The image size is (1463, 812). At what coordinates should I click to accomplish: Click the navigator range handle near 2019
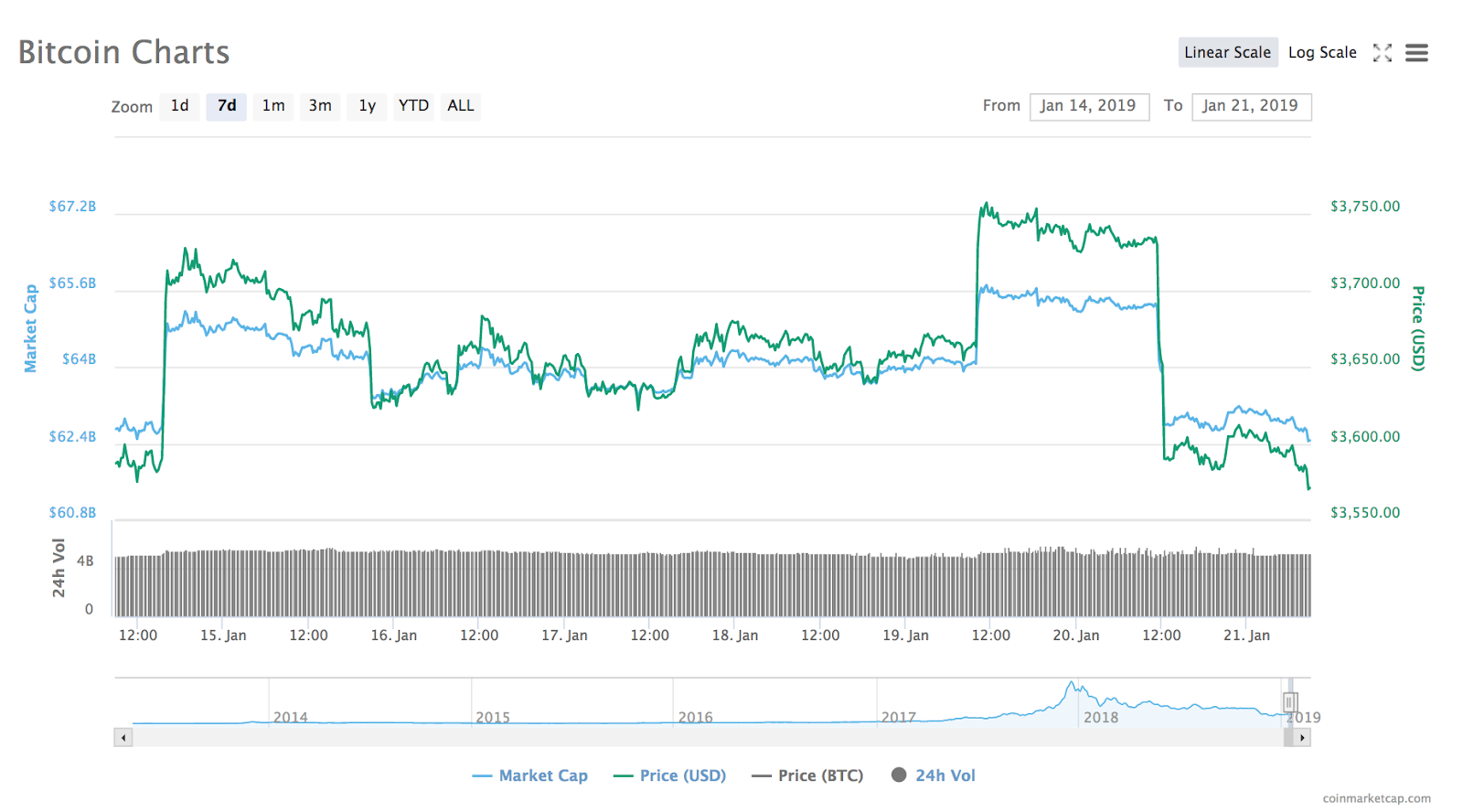point(1290,702)
